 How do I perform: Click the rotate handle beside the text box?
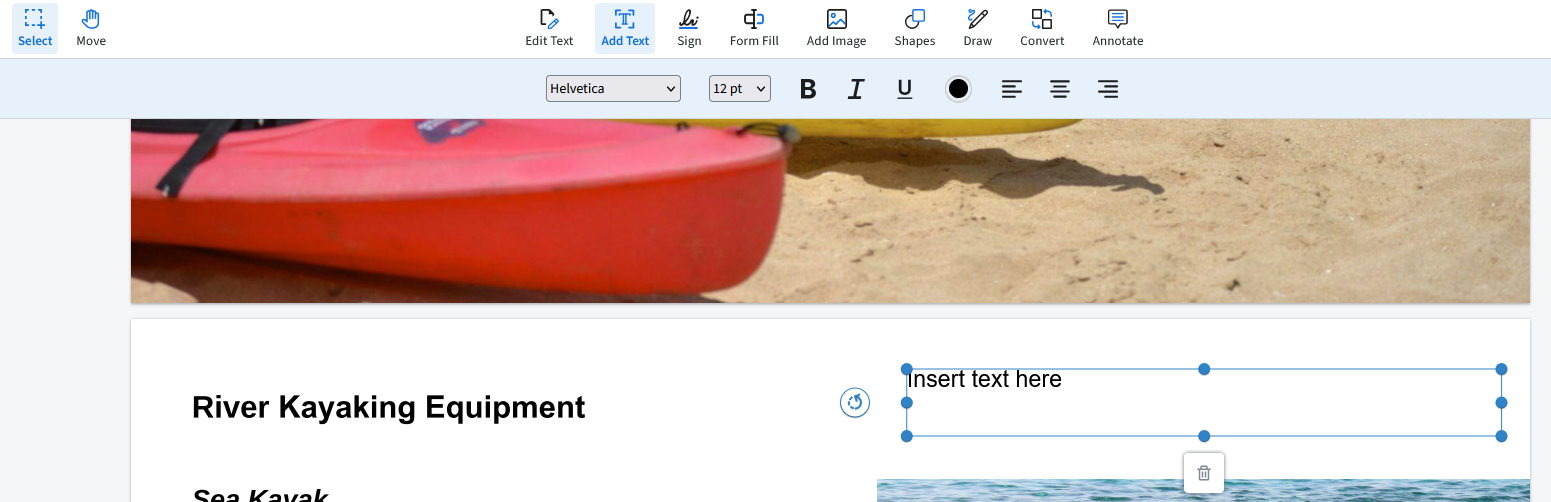(x=855, y=403)
